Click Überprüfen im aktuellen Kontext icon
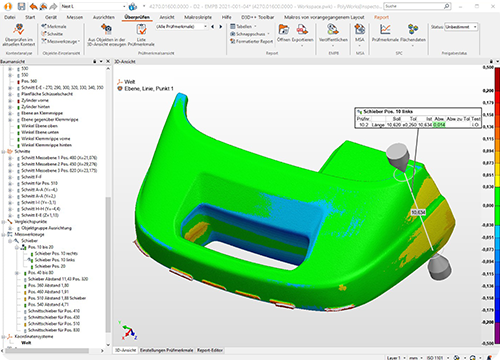This screenshot has width=500, height=360. pyautogui.click(x=19, y=30)
